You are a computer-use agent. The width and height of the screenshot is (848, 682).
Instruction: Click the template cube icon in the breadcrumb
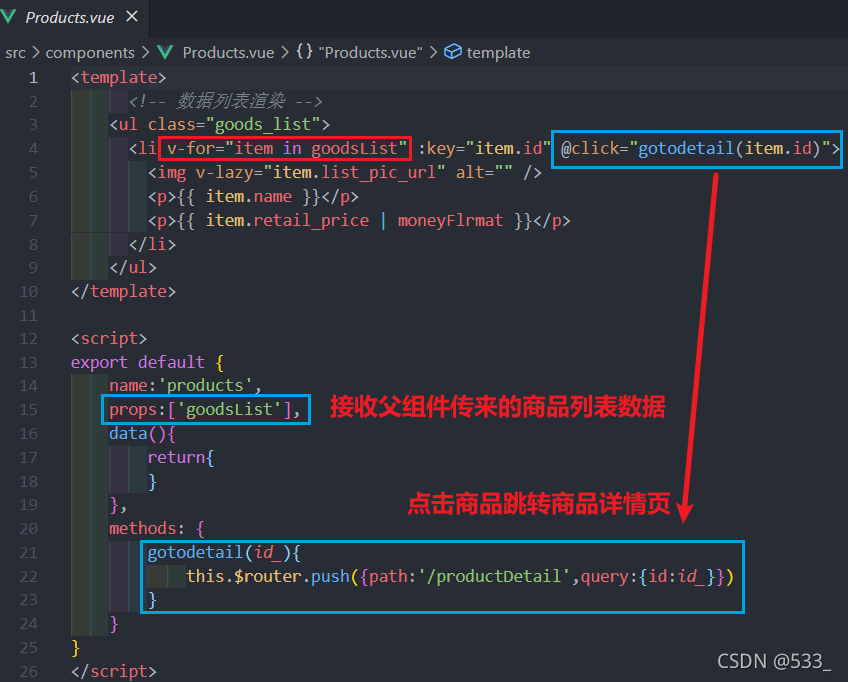(x=453, y=52)
